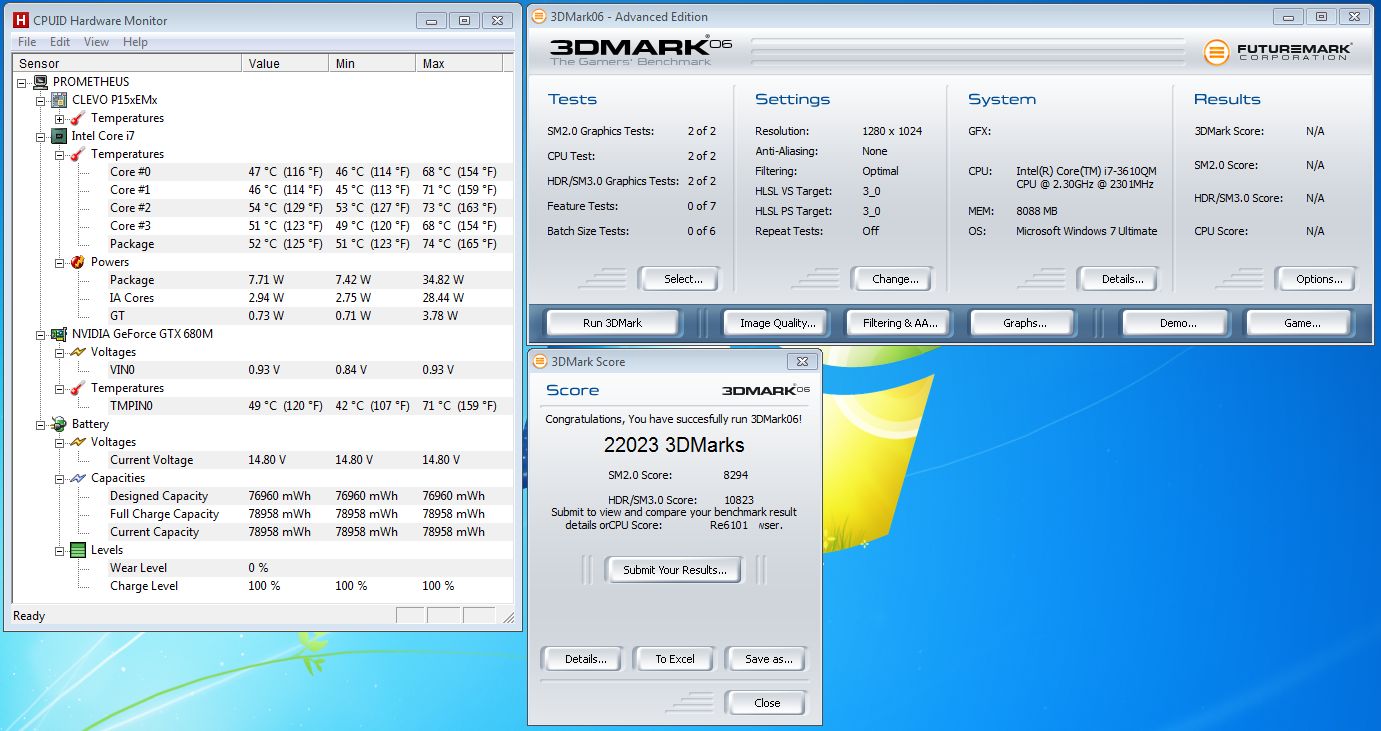This screenshot has height=731, width=1381.
Task: Collapse the Capacities node
Action: point(60,478)
